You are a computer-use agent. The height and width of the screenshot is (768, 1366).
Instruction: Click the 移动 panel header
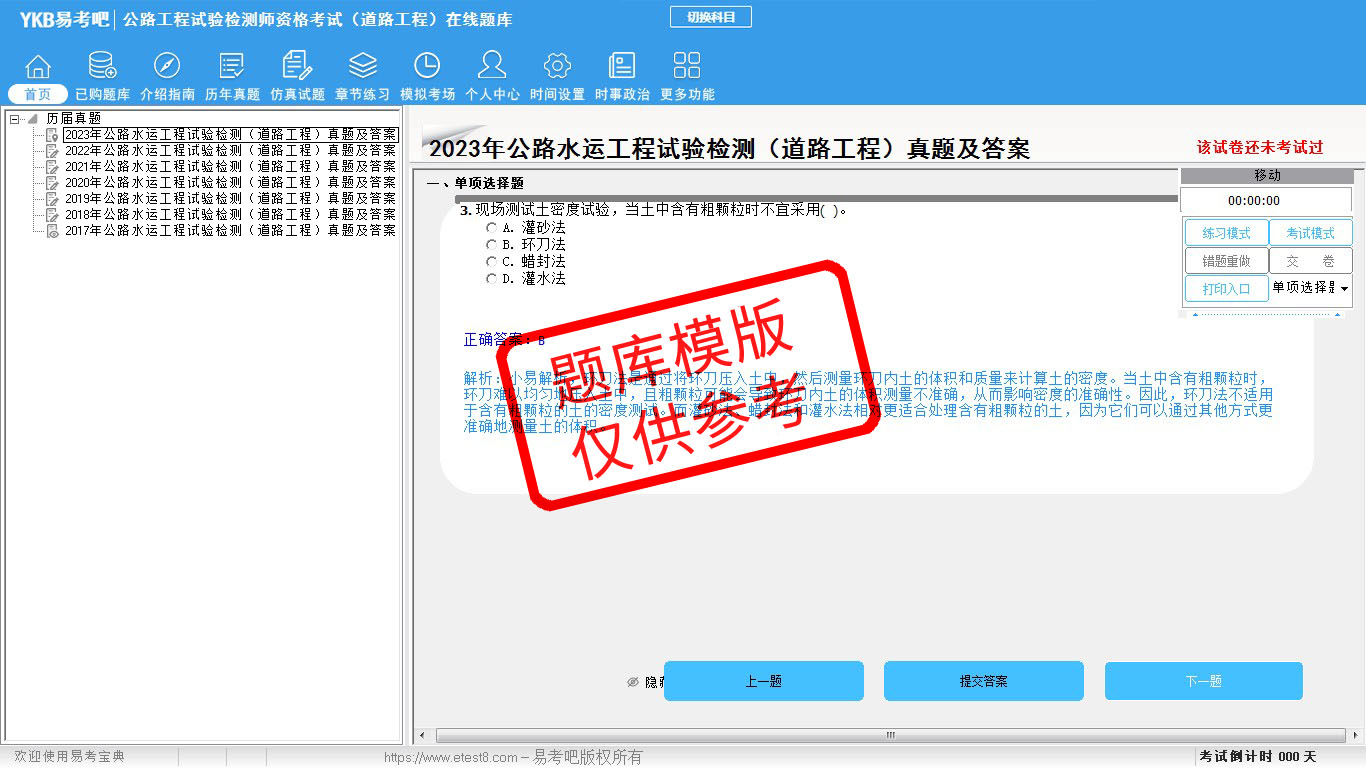[1266, 176]
